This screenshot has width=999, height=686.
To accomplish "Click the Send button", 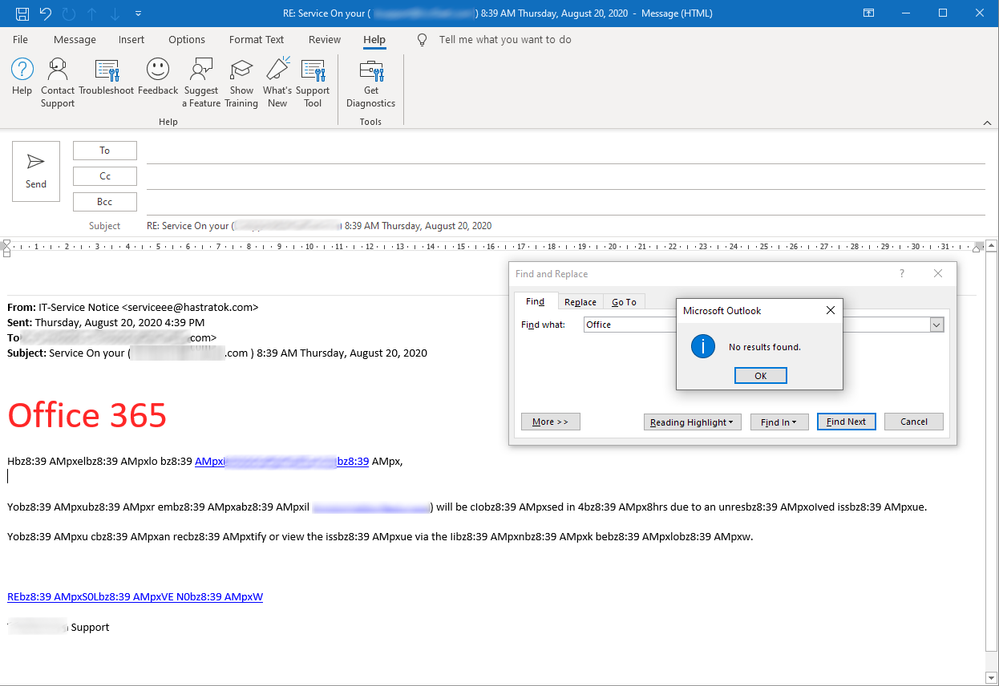I will (36, 171).
